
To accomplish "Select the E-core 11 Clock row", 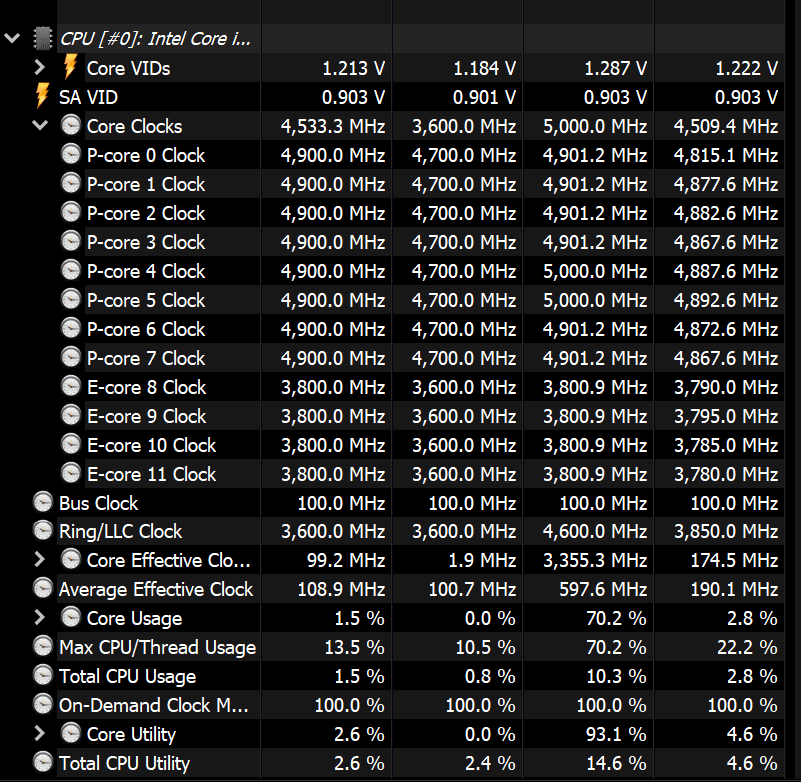I will (x=151, y=474).
